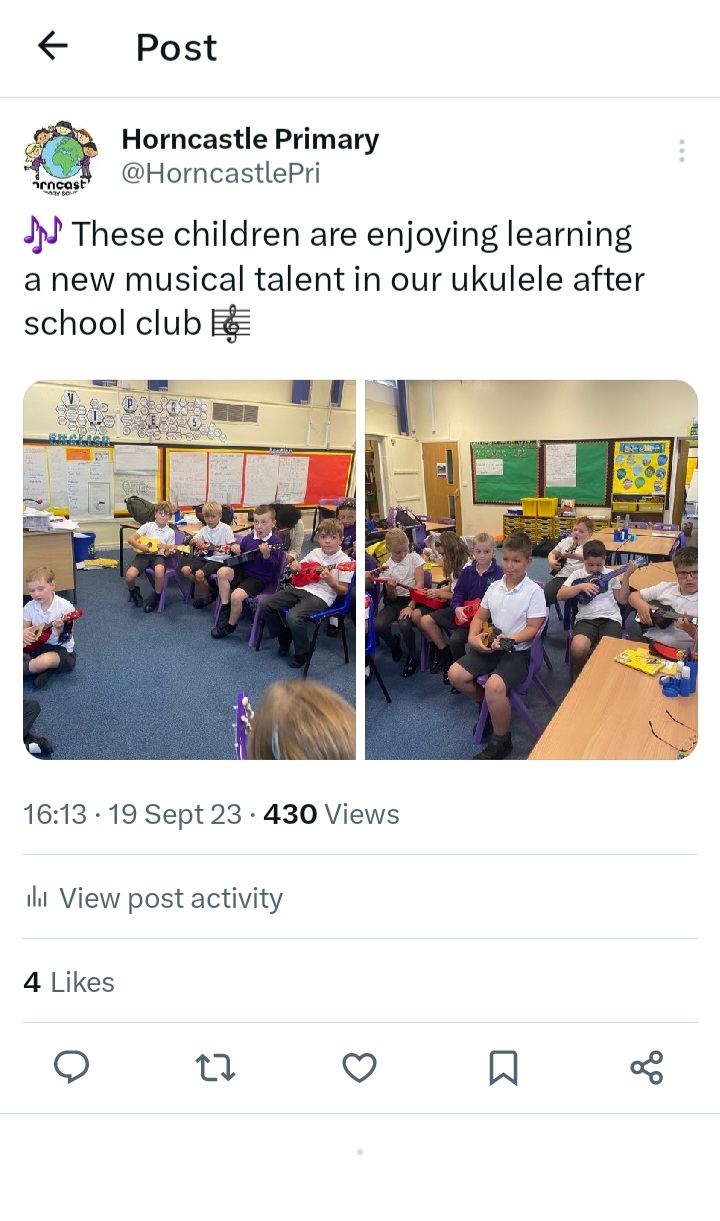This screenshot has height=1221, width=720.
Task: Bookmark this post
Action: 503,1068
